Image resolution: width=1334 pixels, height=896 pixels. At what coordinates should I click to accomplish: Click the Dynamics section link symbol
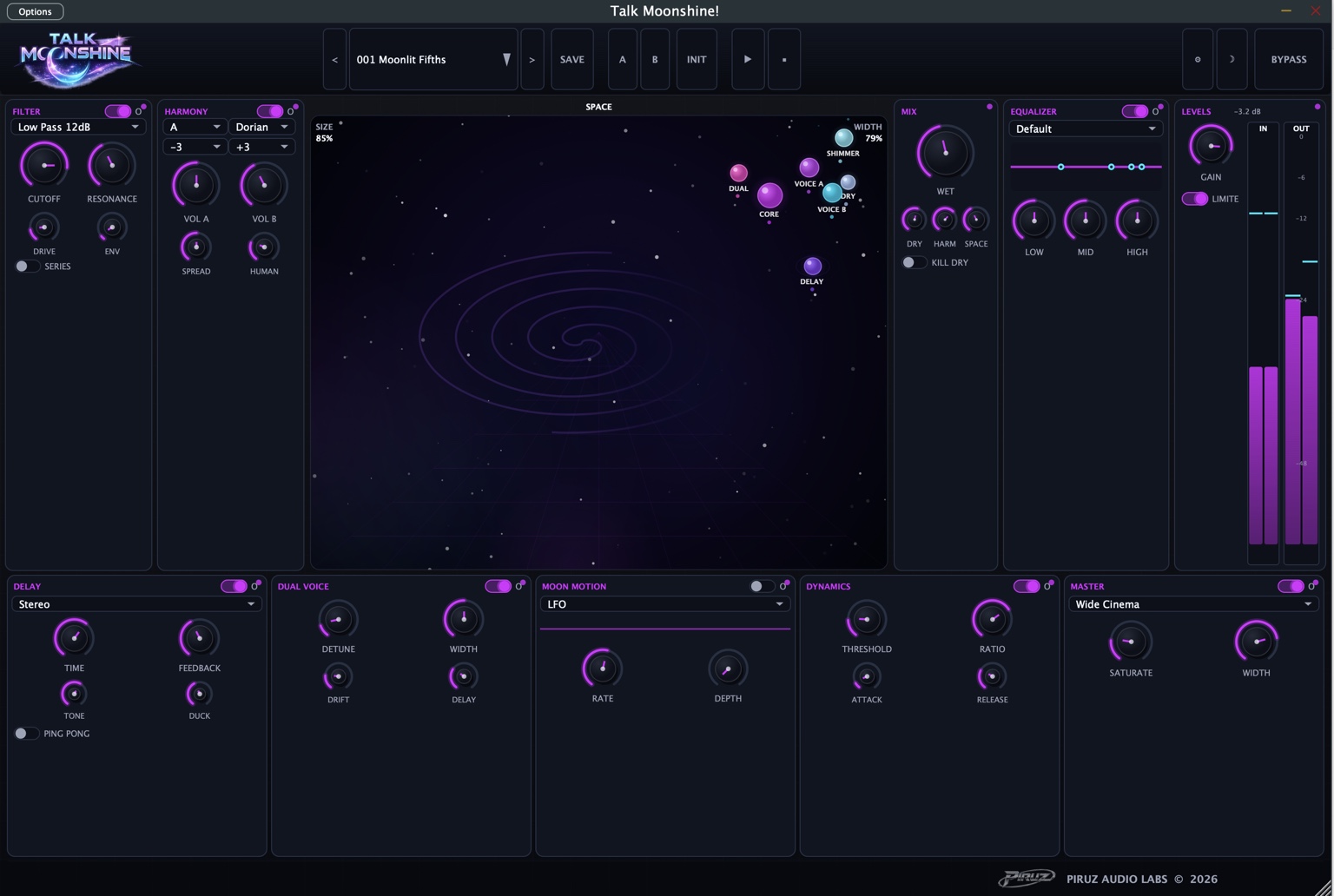click(1047, 586)
